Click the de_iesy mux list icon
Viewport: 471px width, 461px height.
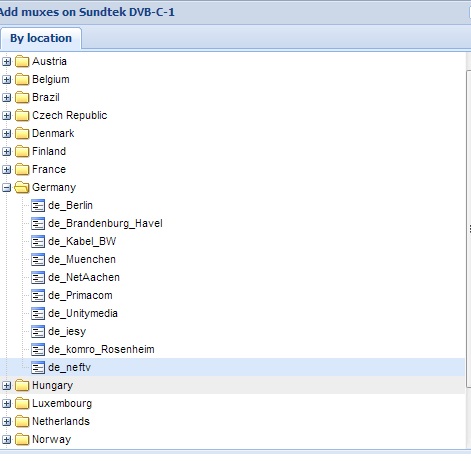coord(38,331)
